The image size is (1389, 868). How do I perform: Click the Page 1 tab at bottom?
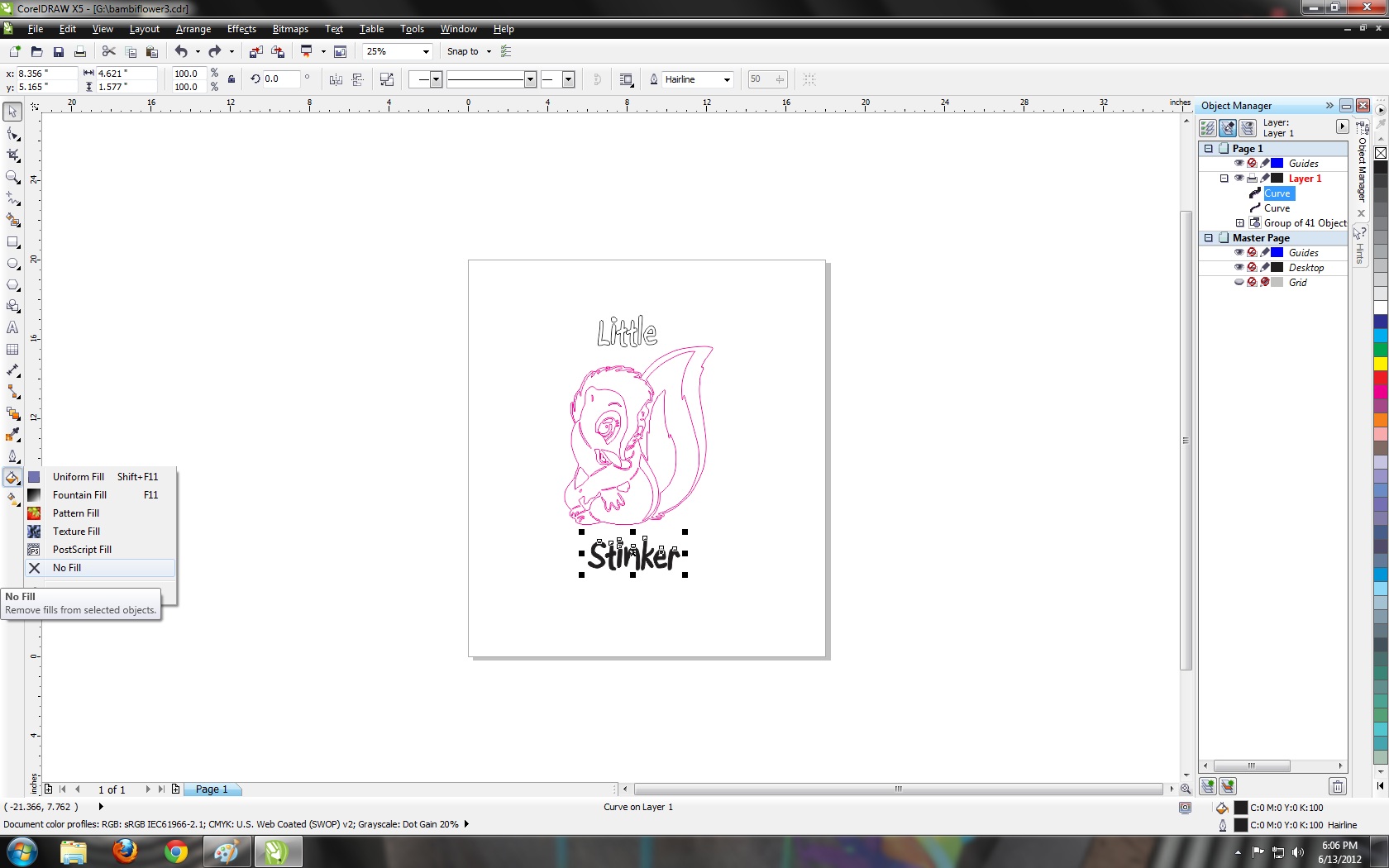coord(212,789)
